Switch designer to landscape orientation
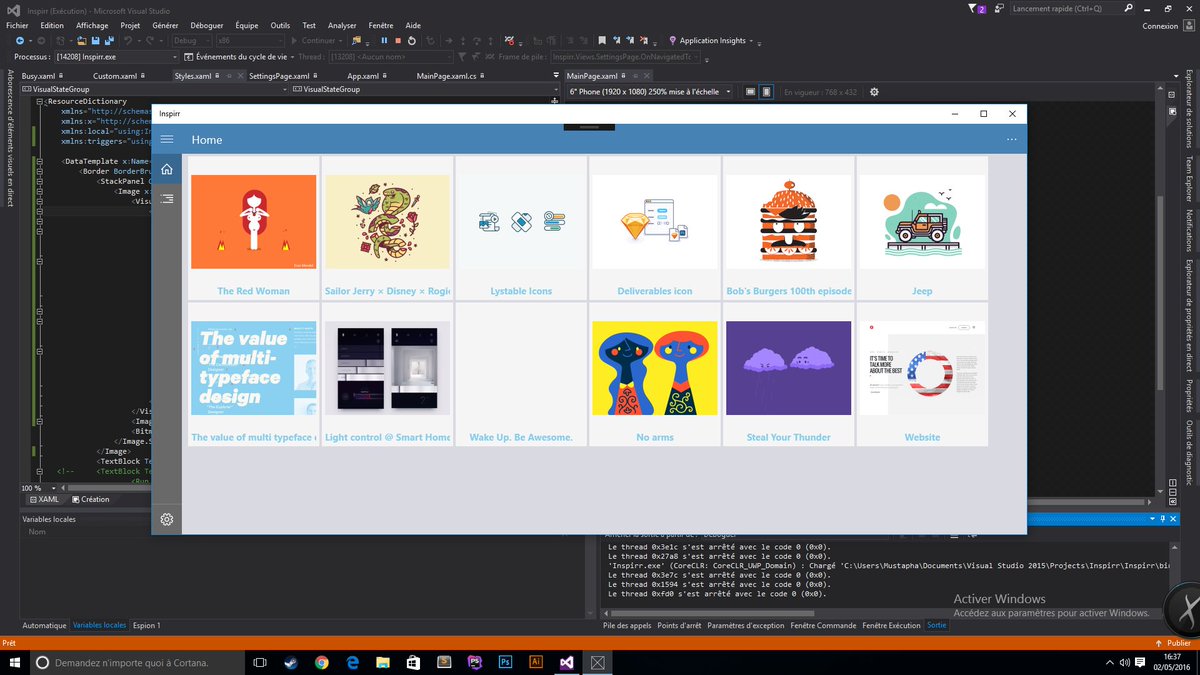Viewport: 1200px width, 675px height. point(751,92)
